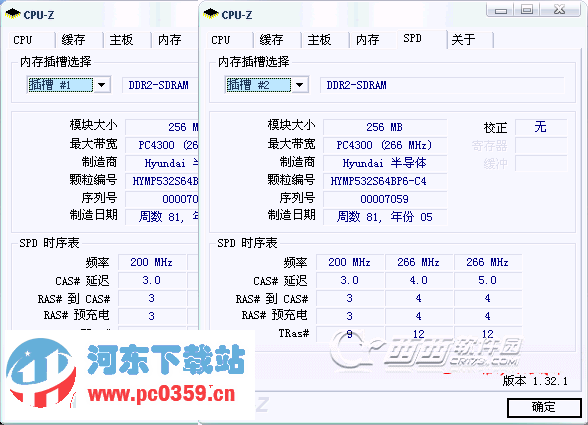Screen dimensions: 588x425
Task: Click the 确定 button
Action: pyautogui.click(x=544, y=407)
